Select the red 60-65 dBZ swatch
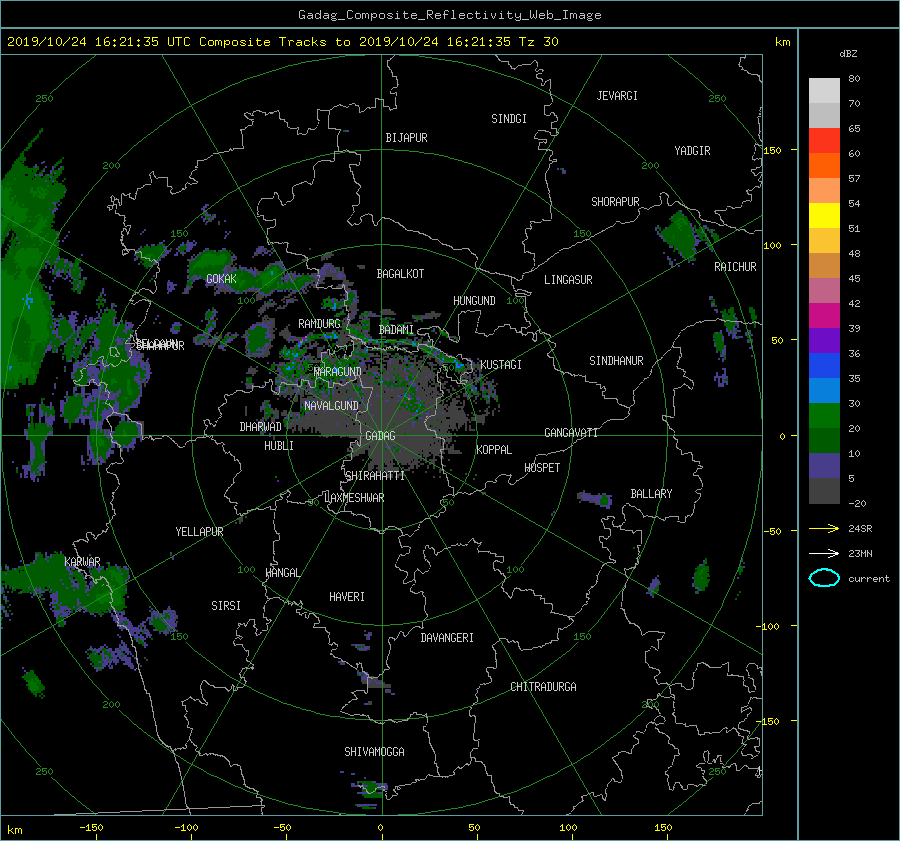This screenshot has height=841, width=900. 824,141
